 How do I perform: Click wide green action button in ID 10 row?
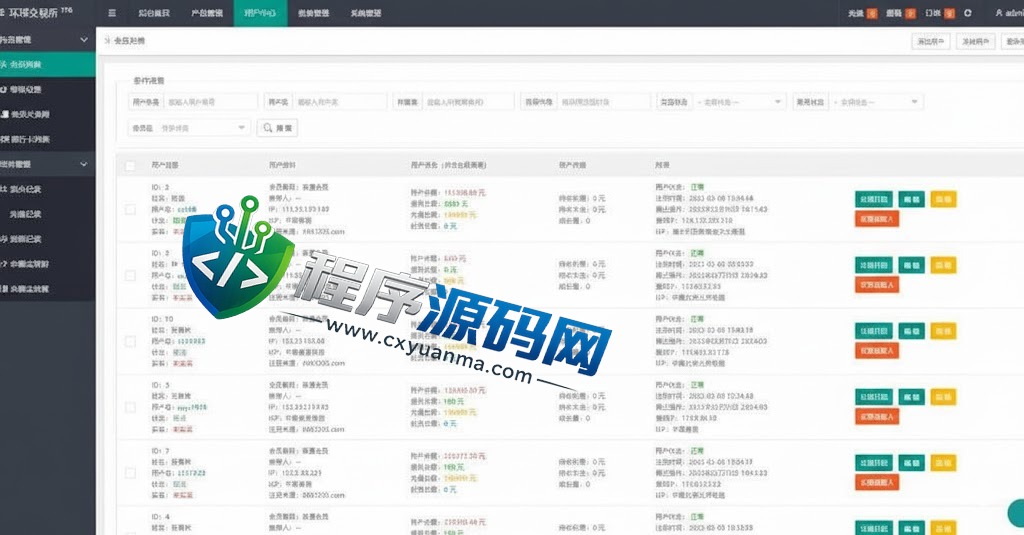coord(874,331)
